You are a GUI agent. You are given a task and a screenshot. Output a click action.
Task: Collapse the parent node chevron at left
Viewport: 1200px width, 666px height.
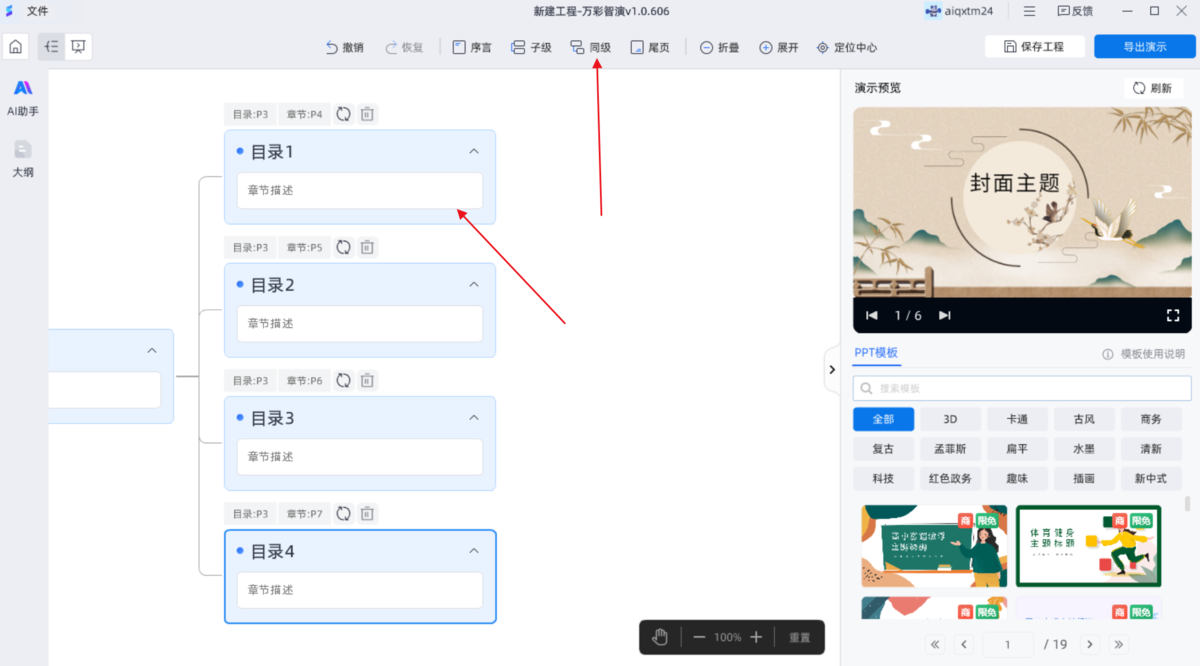(x=152, y=350)
